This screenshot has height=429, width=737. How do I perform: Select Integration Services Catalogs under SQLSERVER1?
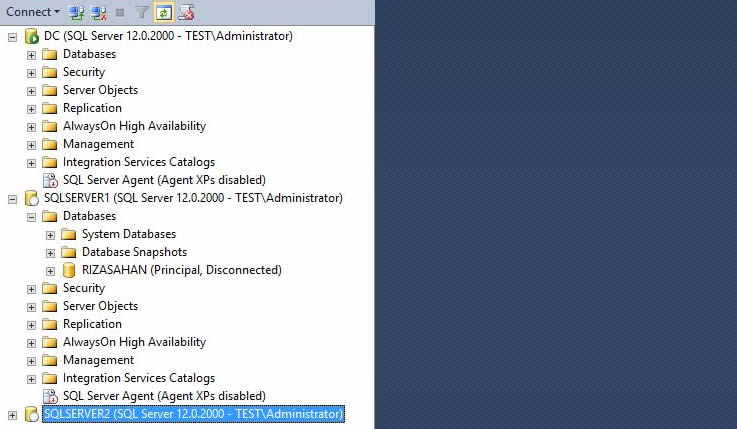pos(138,378)
